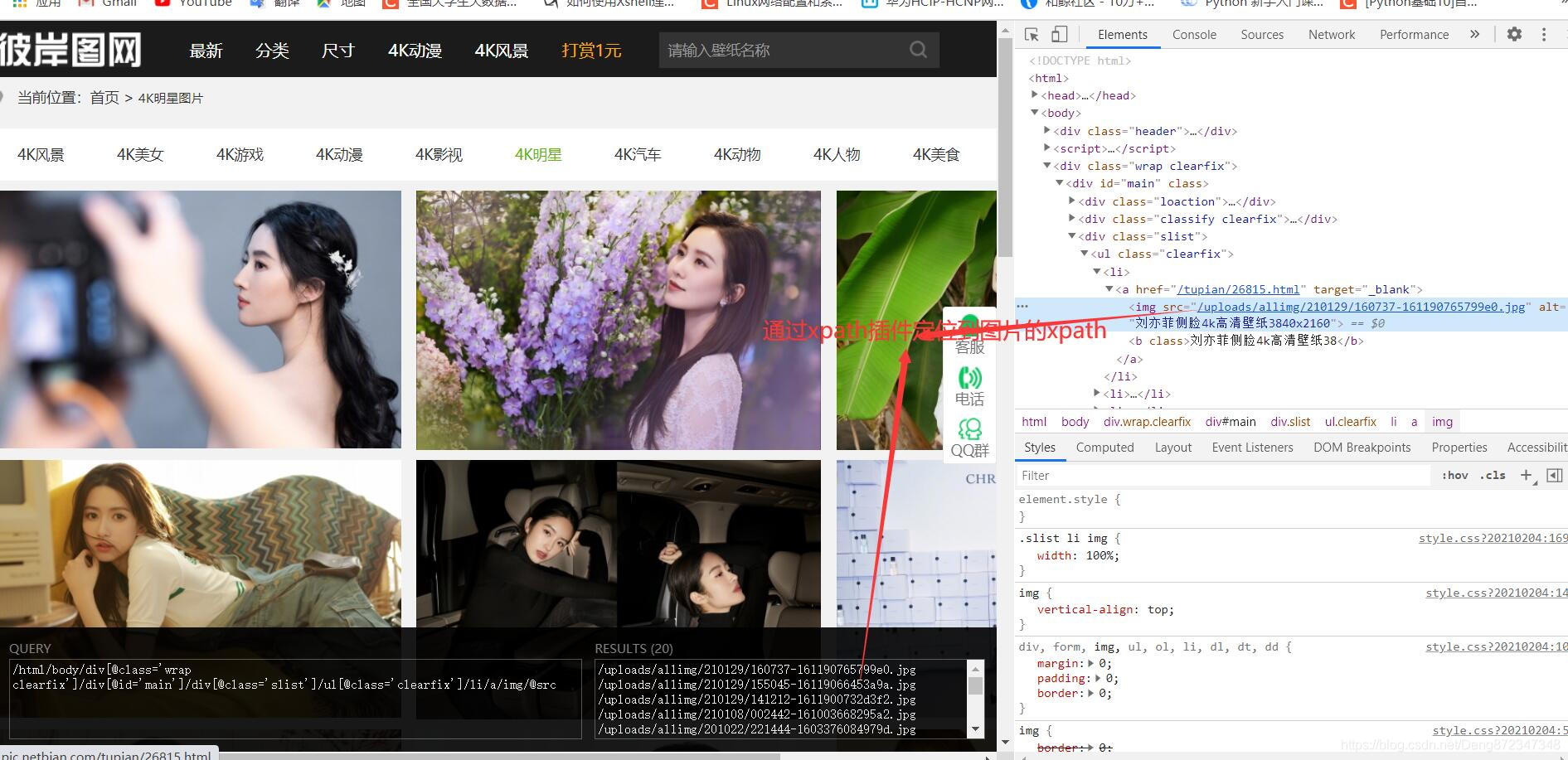Image resolution: width=1568 pixels, height=760 pixels.
Task: Show more DevTools tabs chevron
Action: point(1474,34)
